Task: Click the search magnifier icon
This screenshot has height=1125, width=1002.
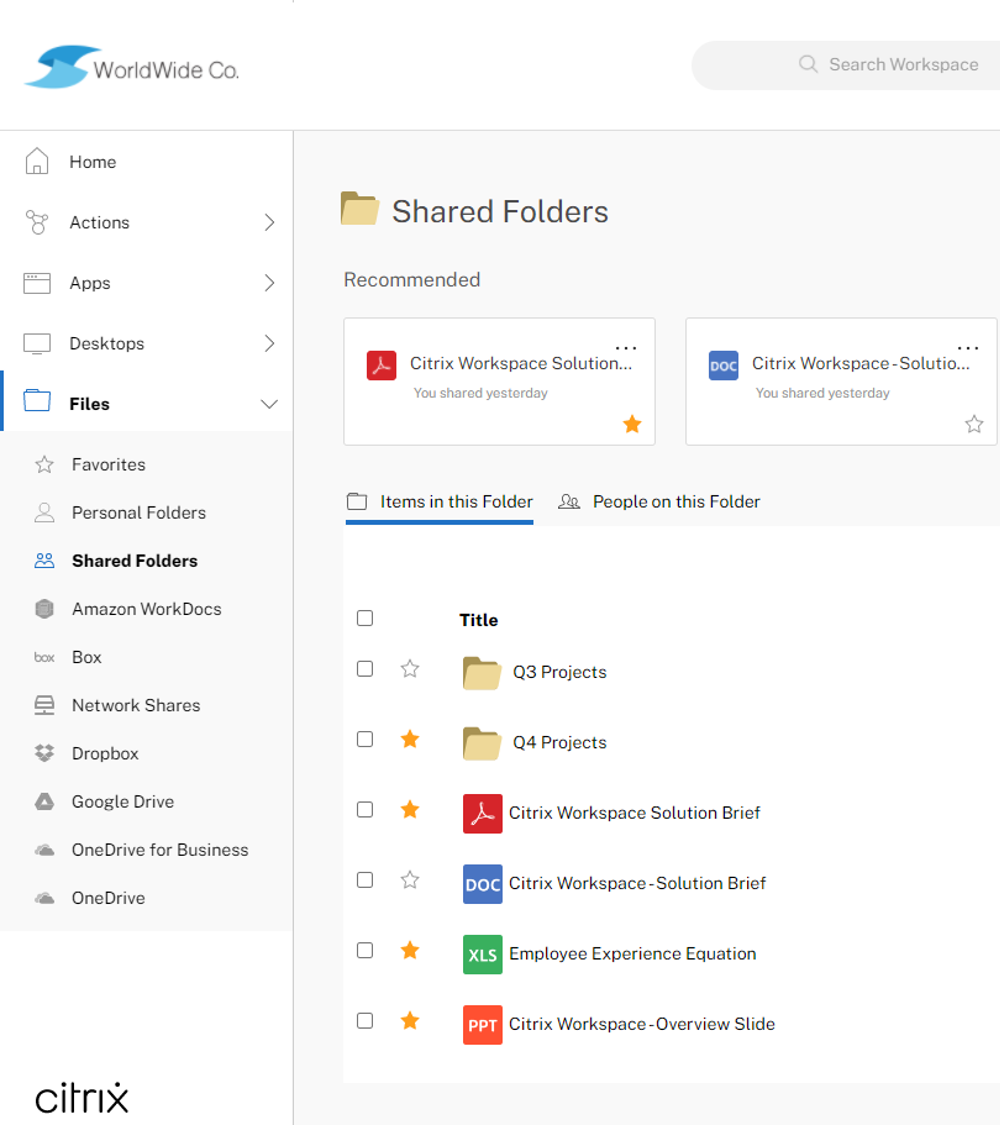Action: tap(808, 64)
